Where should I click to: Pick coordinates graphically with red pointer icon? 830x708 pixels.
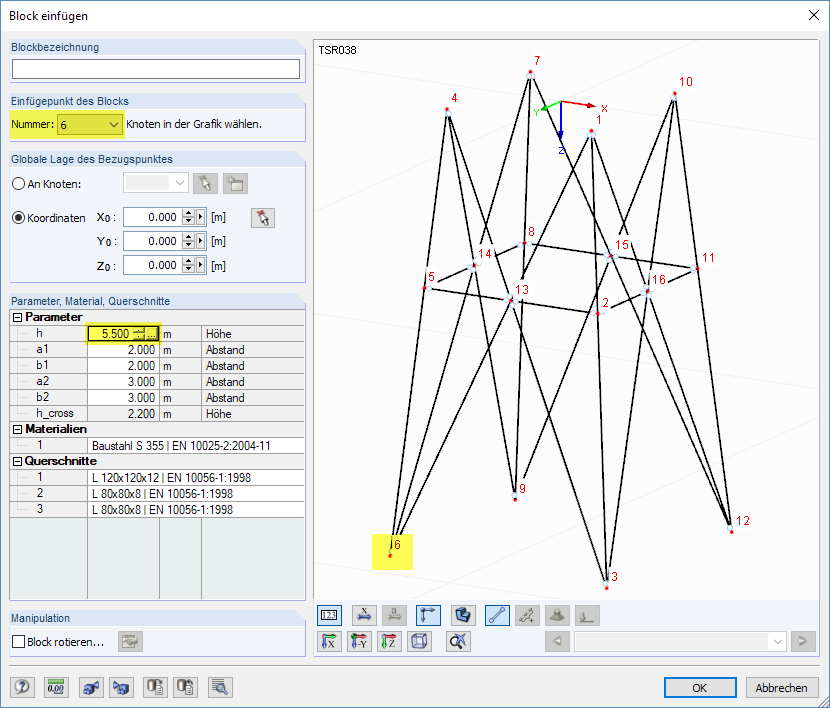(263, 217)
